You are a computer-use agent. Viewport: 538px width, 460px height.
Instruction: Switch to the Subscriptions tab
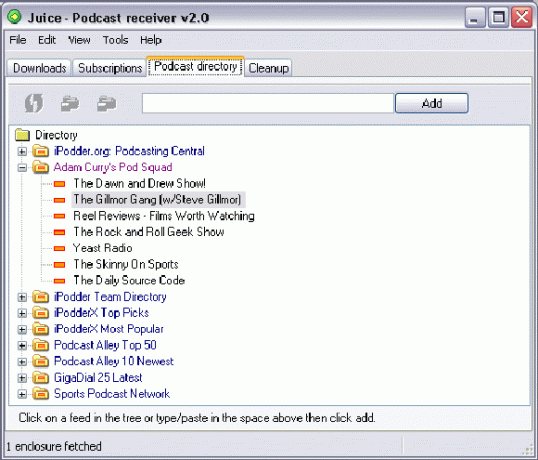tap(110, 68)
